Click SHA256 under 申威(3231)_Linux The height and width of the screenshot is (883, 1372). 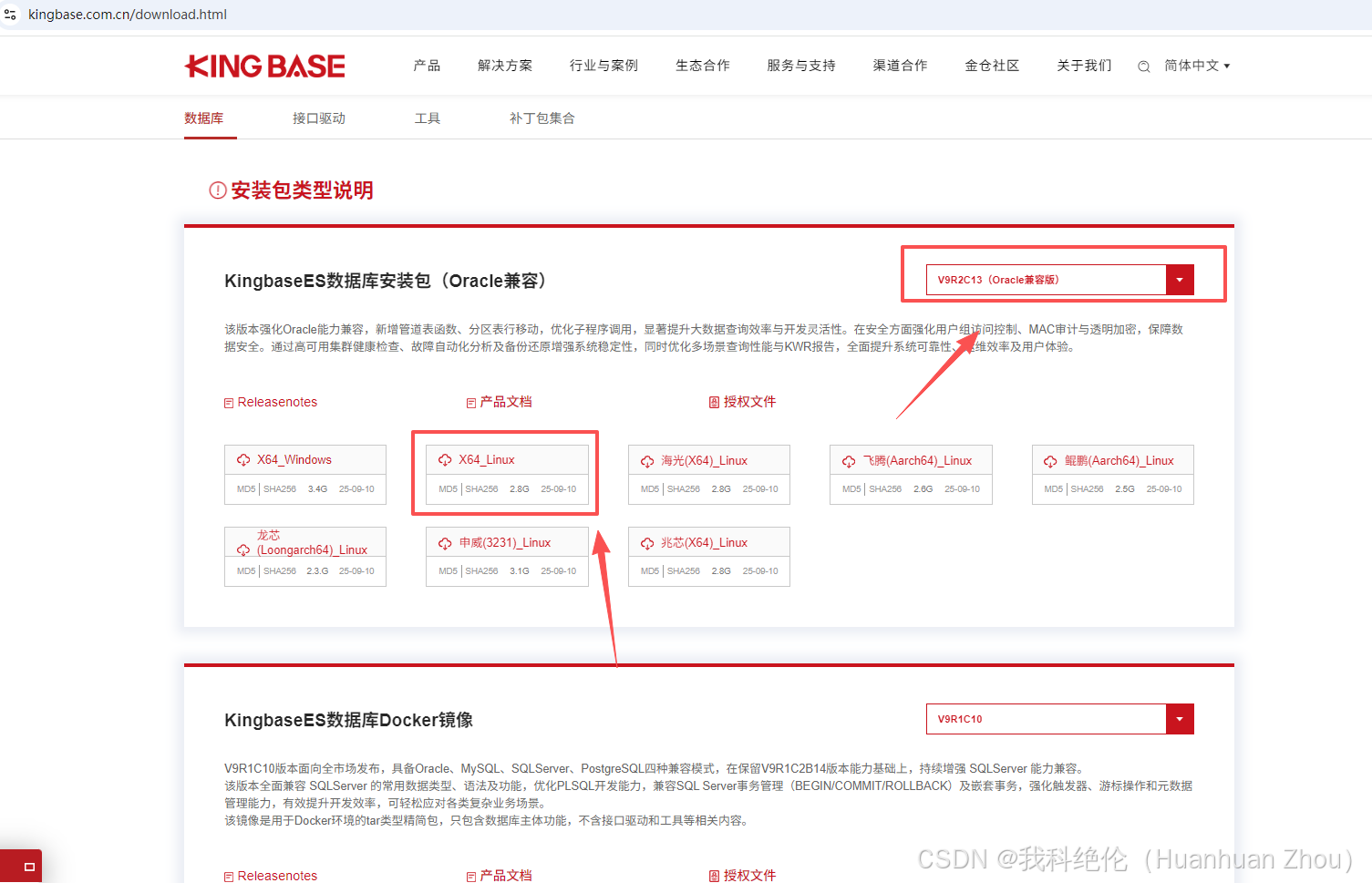(x=481, y=571)
